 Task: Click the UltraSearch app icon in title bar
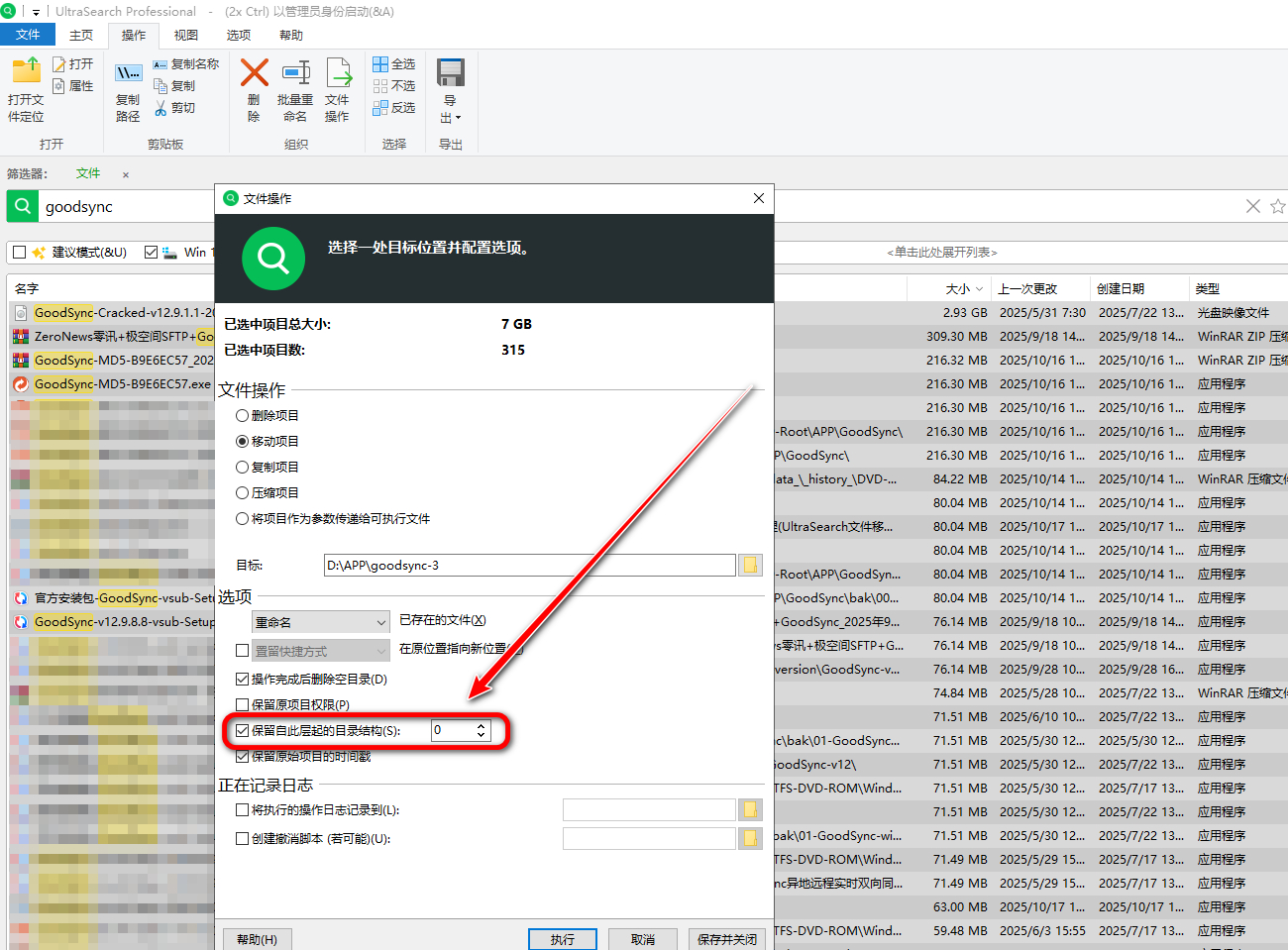pos(8,11)
